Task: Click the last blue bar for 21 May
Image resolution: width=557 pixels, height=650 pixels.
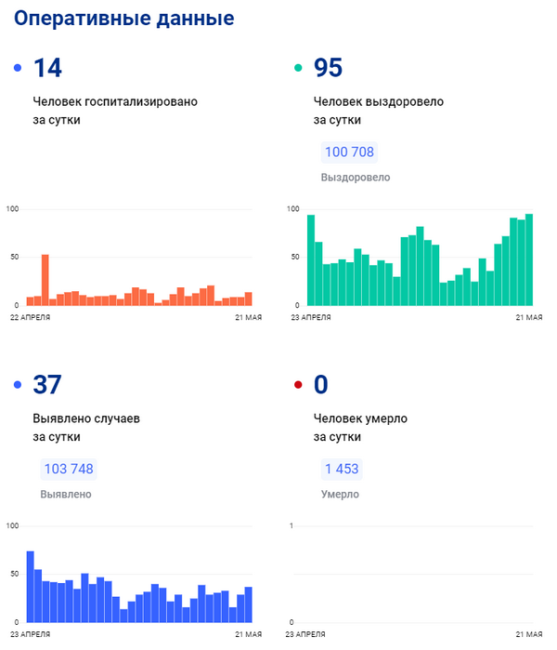Action: tap(248, 605)
